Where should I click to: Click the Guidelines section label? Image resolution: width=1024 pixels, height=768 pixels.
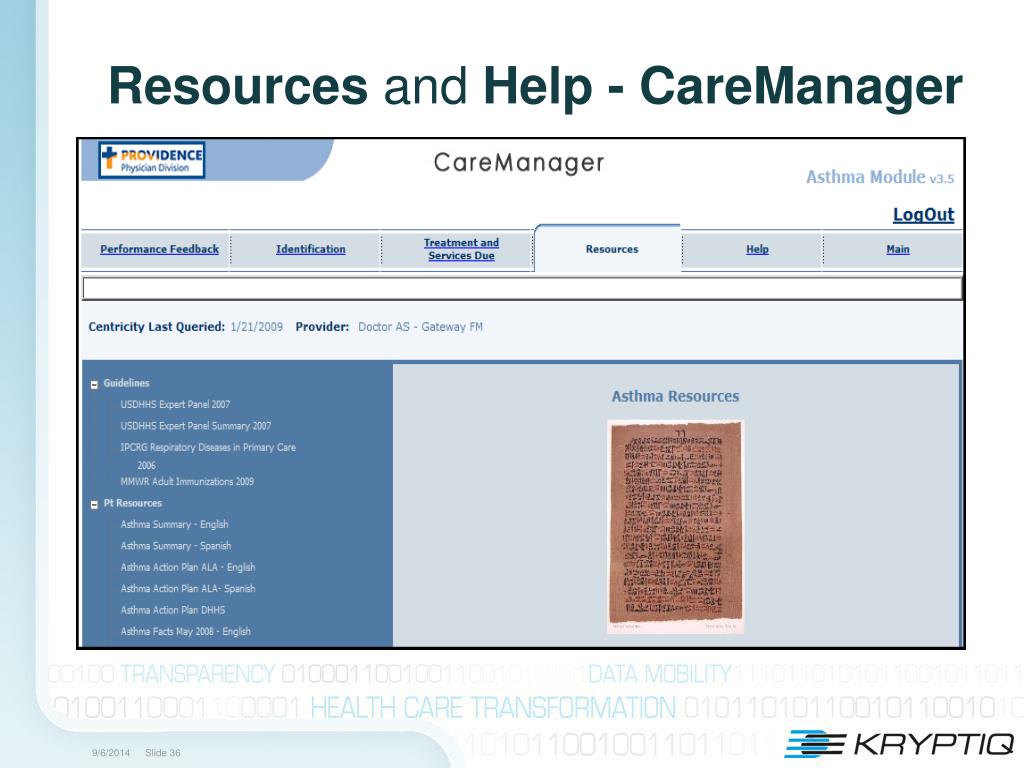coord(126,383)
